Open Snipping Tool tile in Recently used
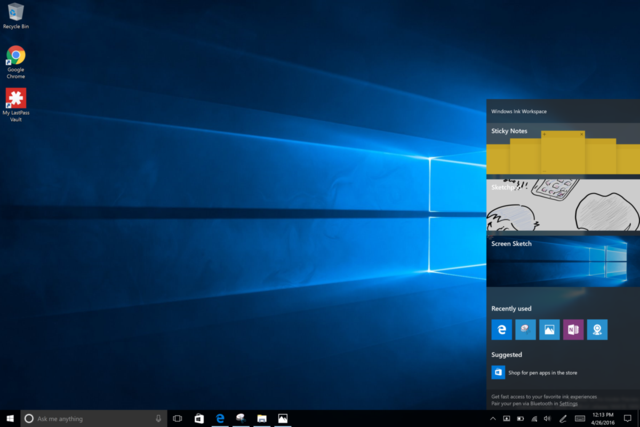This screenshot has width=640, height=427. tap(525, 329)
